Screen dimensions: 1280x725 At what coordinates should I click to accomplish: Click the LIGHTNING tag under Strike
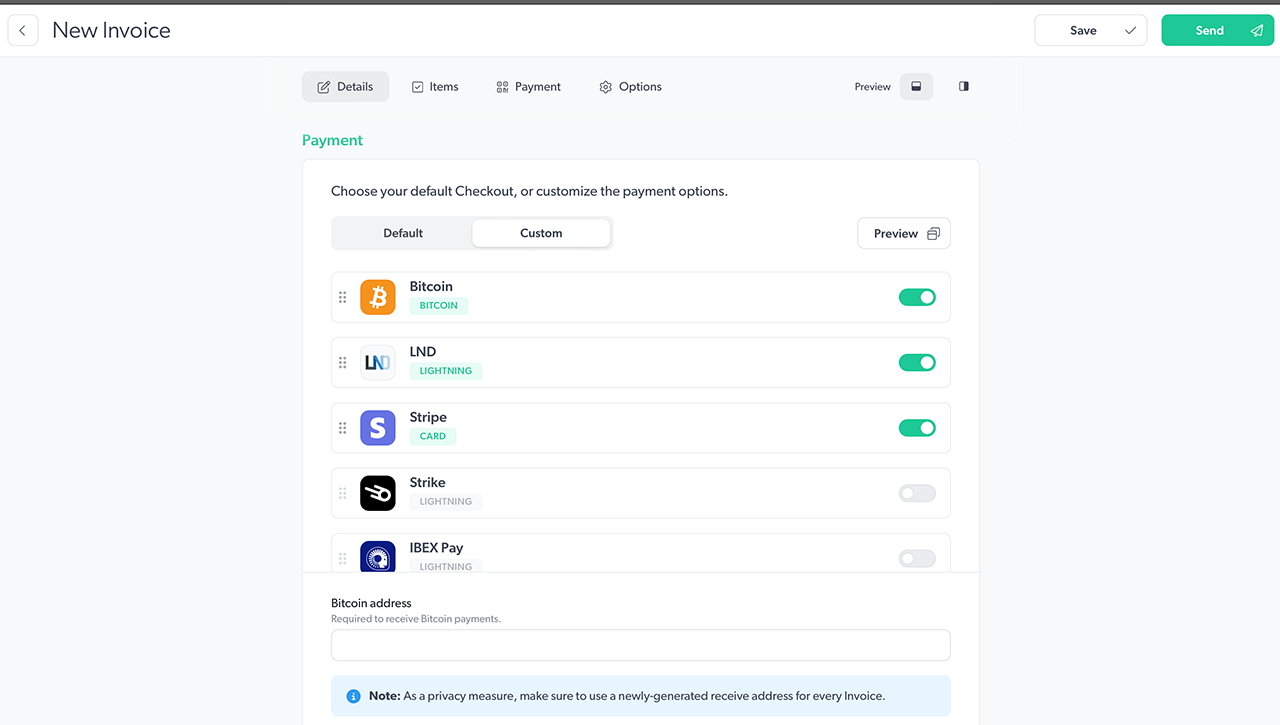click(x=446, y=501)
